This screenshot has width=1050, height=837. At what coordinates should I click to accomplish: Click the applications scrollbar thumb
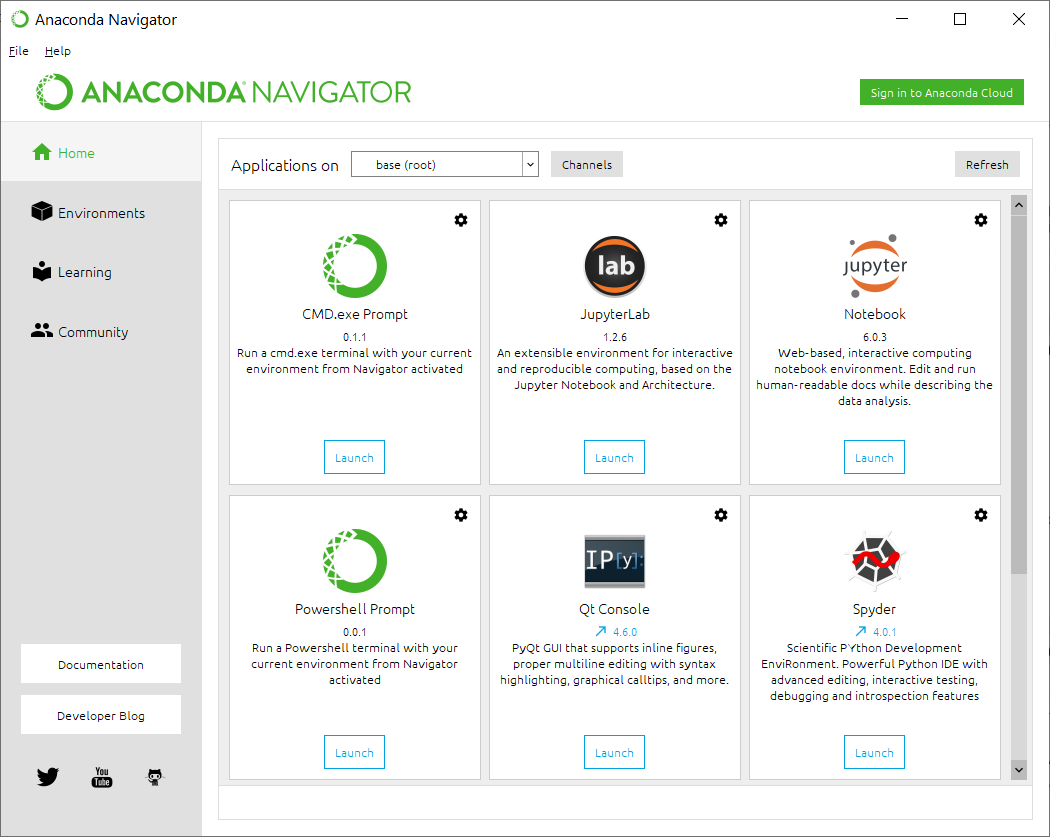click(1019, 394)
